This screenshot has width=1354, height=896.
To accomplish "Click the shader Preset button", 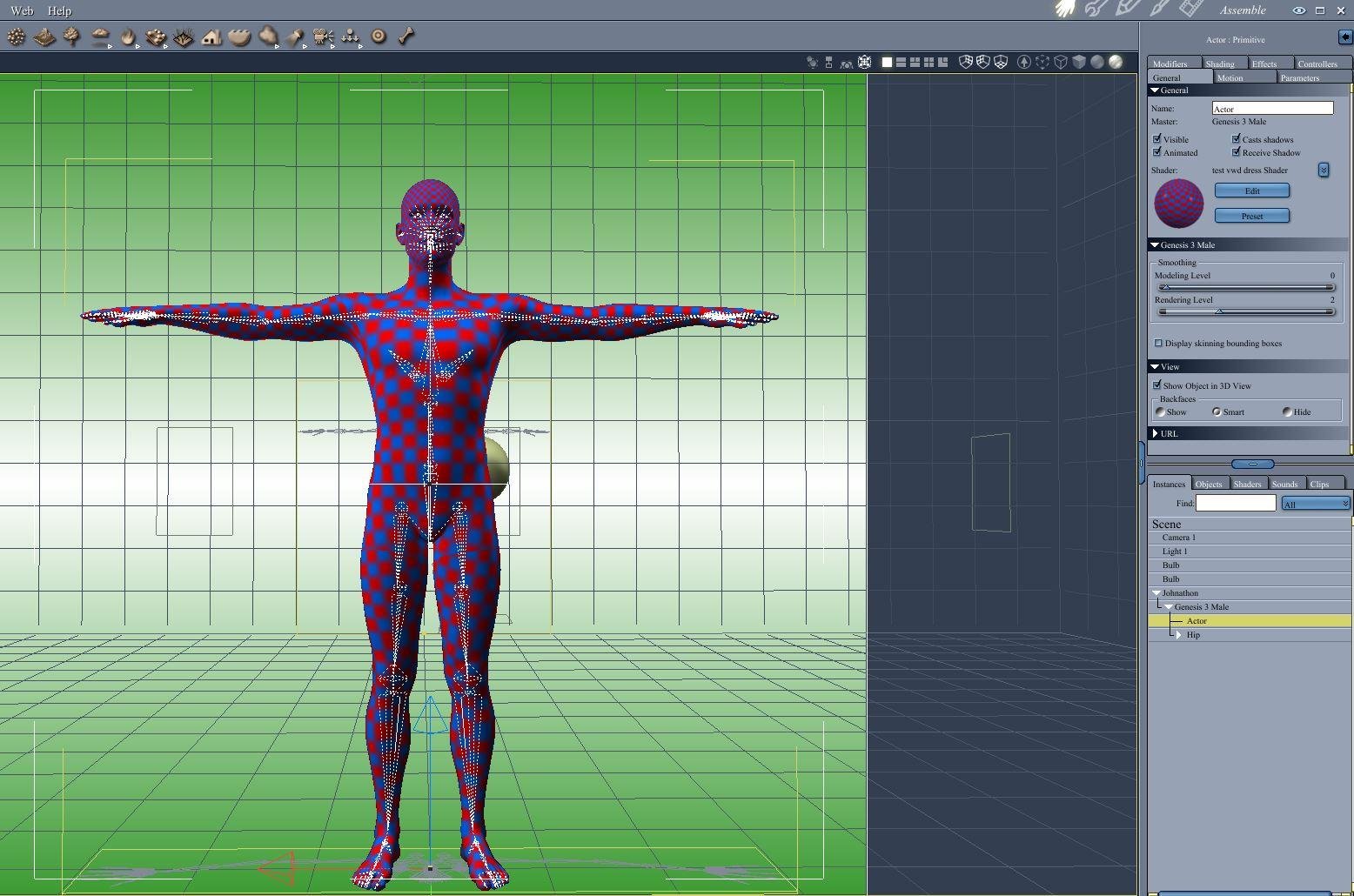I will [1252, 216].
